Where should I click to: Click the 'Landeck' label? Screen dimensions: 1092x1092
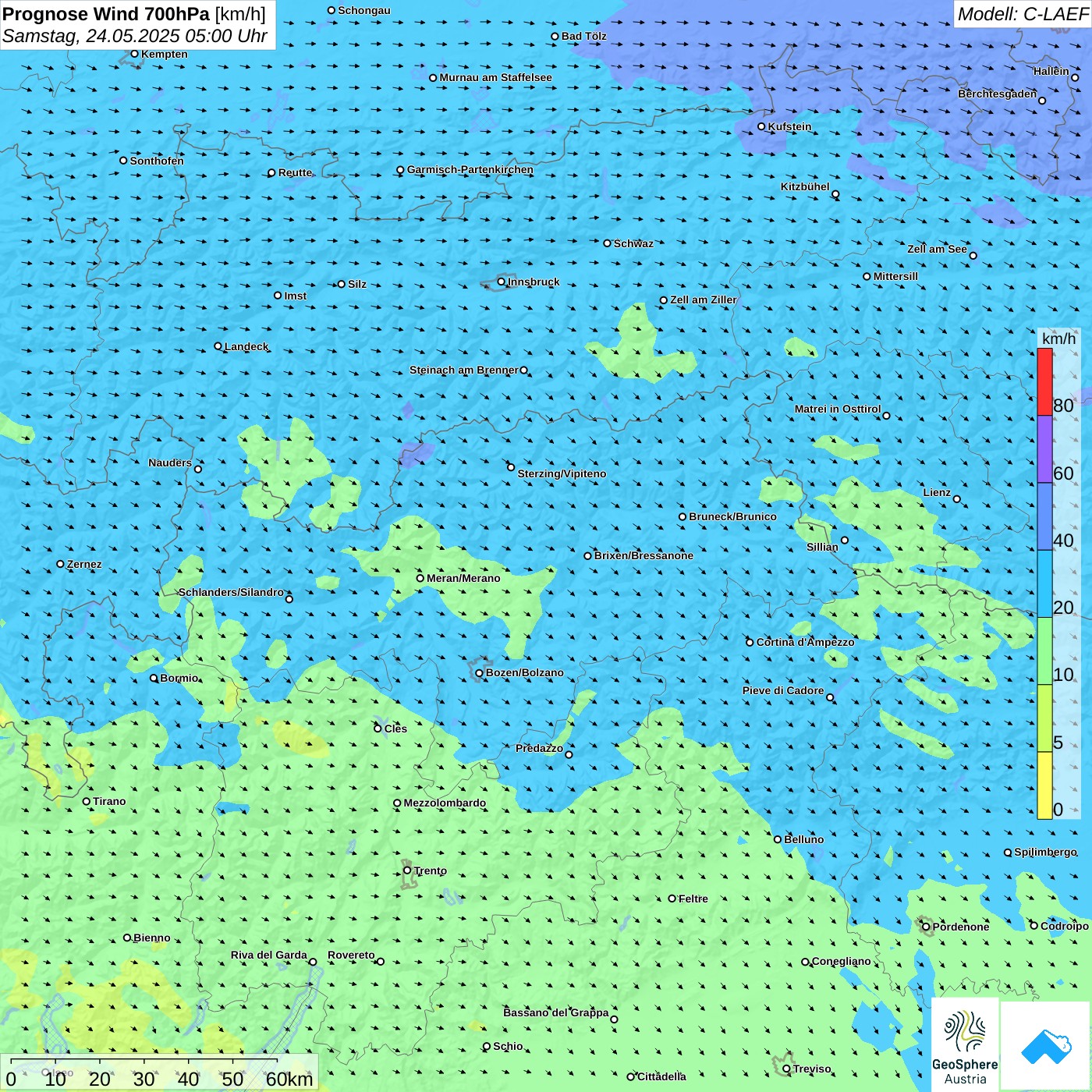(246, 346)
